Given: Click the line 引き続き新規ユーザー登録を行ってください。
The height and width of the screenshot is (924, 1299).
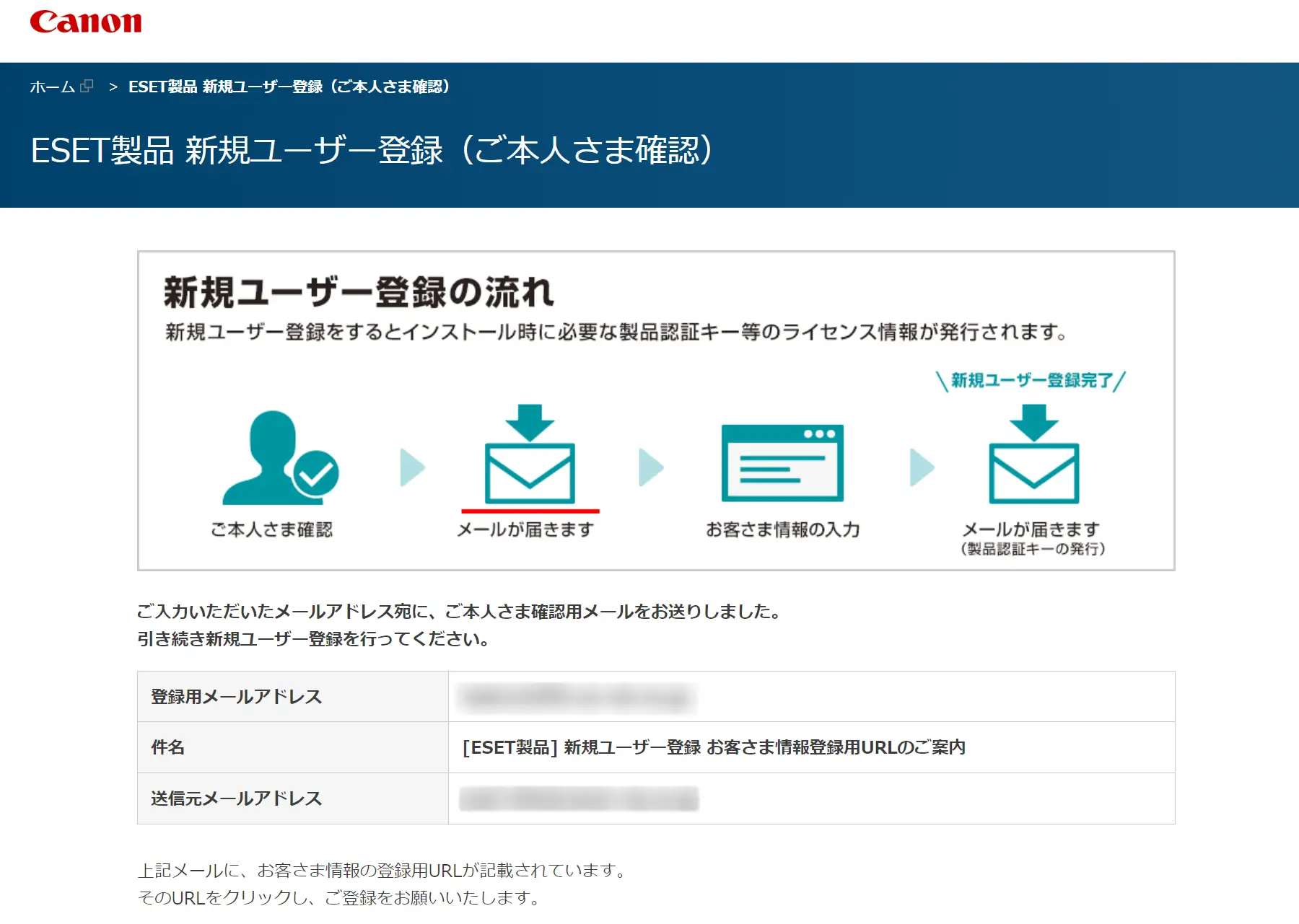Looking at the screenshot, I should [314, 639].
